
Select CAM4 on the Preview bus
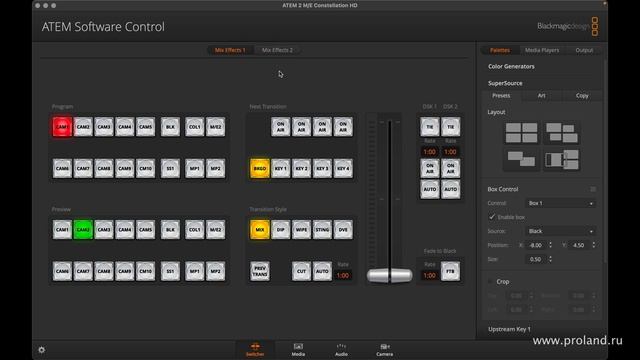(124, 230)
